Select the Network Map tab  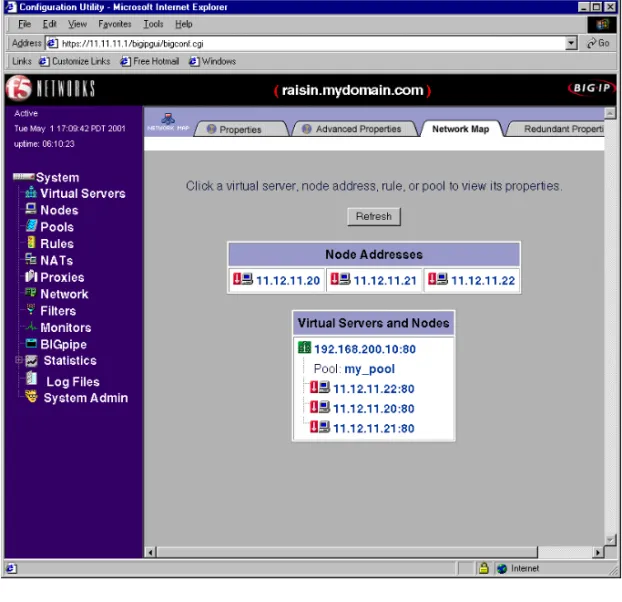[x=461, y=129]
